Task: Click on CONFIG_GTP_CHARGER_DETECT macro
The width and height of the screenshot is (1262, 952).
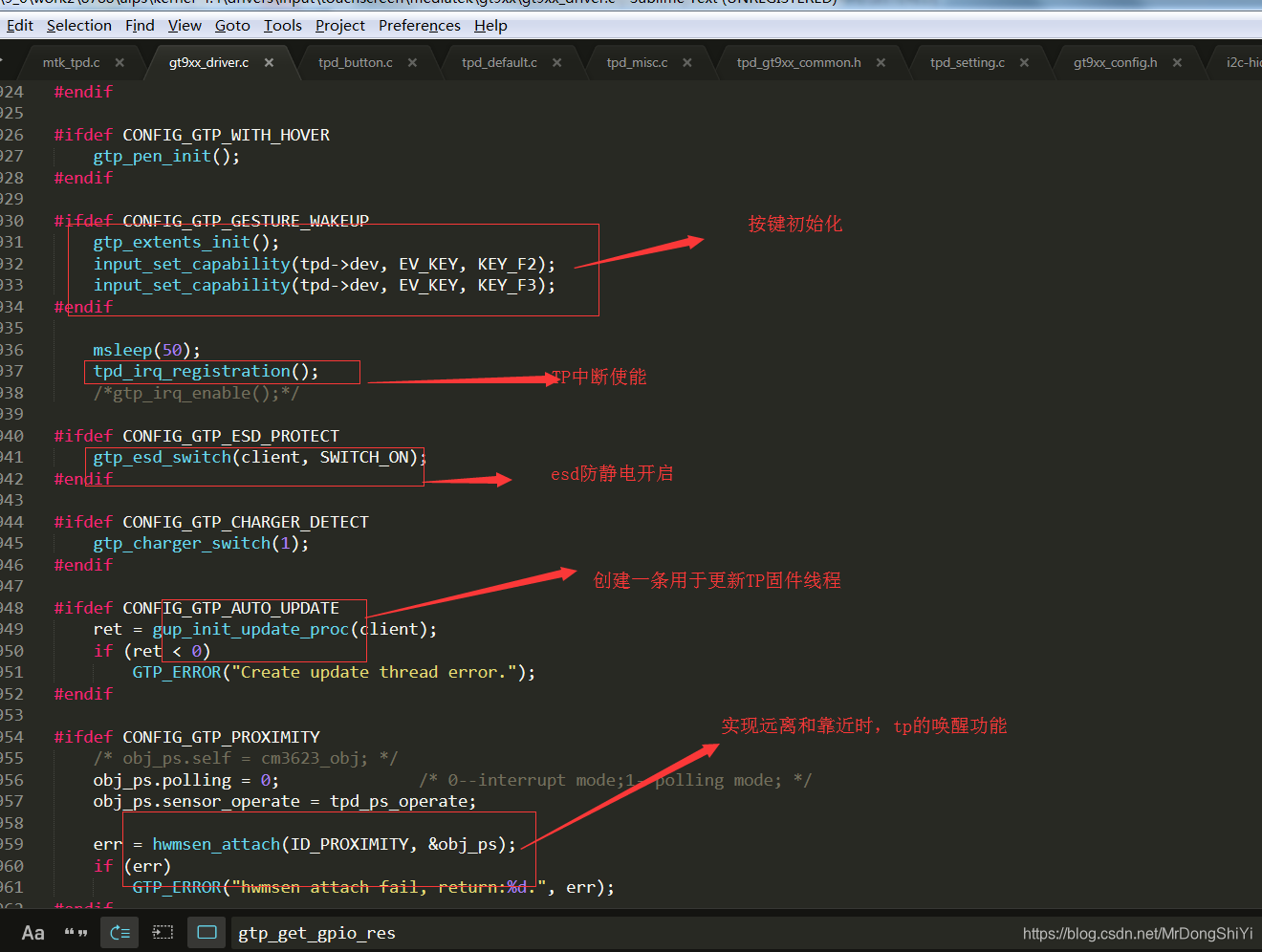Action: pyautogui.click(x=246, y=522)
